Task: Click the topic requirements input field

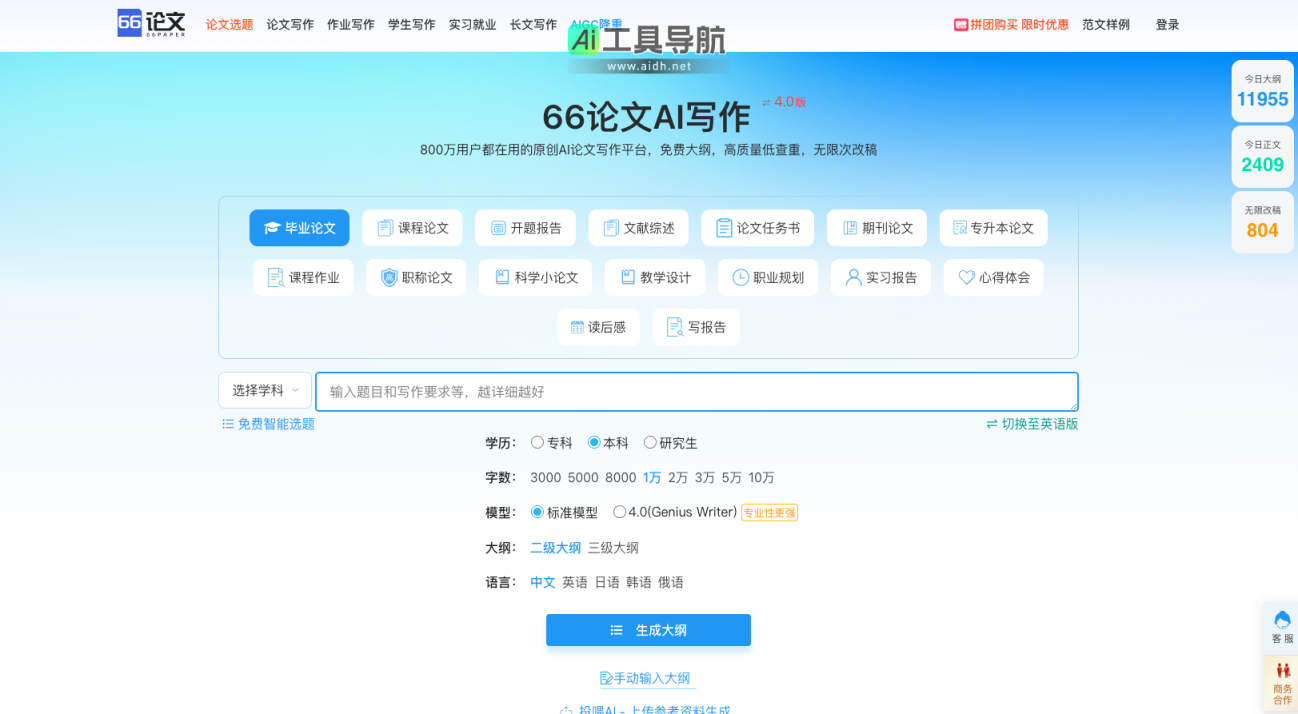Action: point(697,391)
